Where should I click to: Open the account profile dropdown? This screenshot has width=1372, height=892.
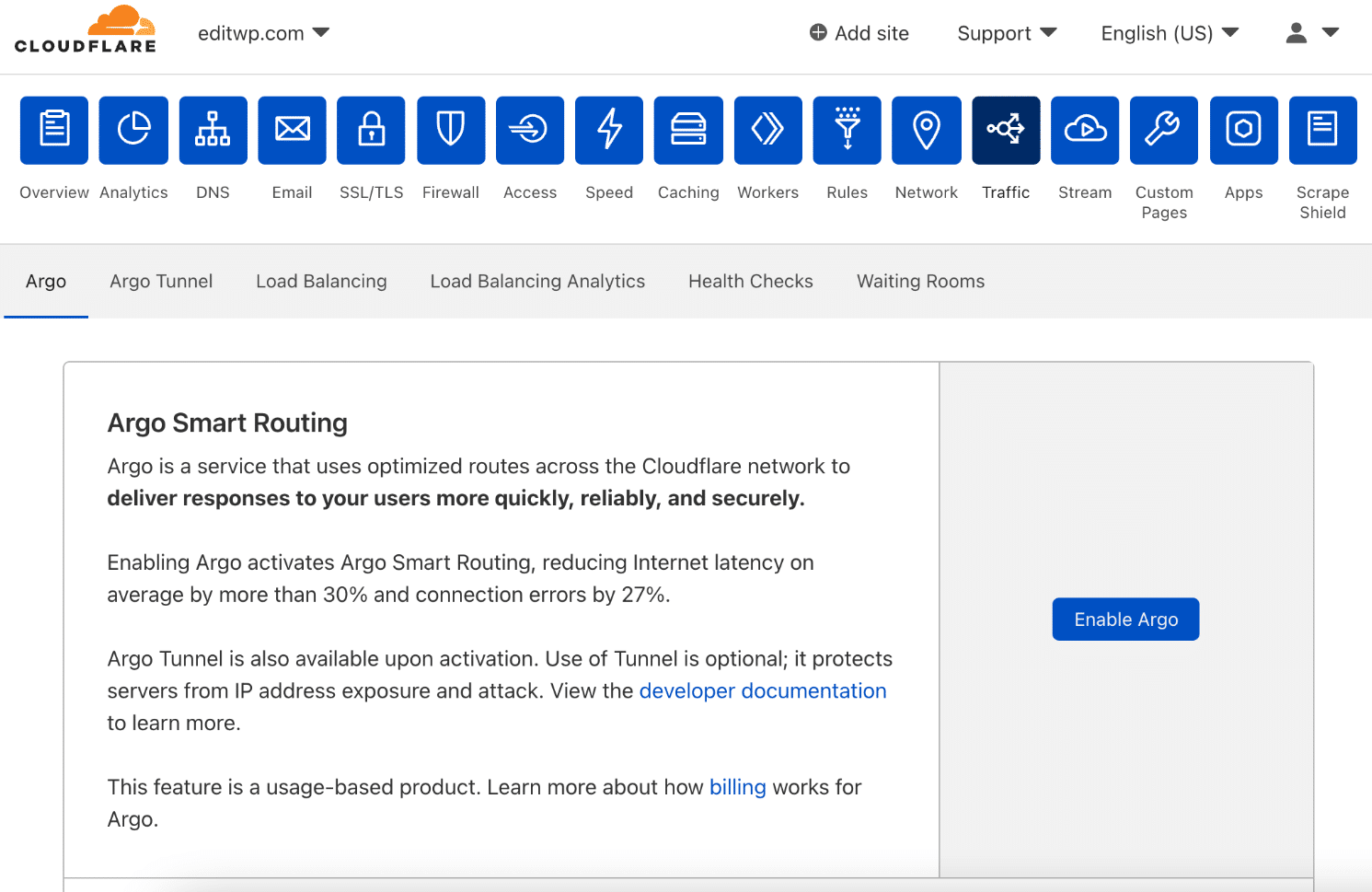coord(1310,32)
